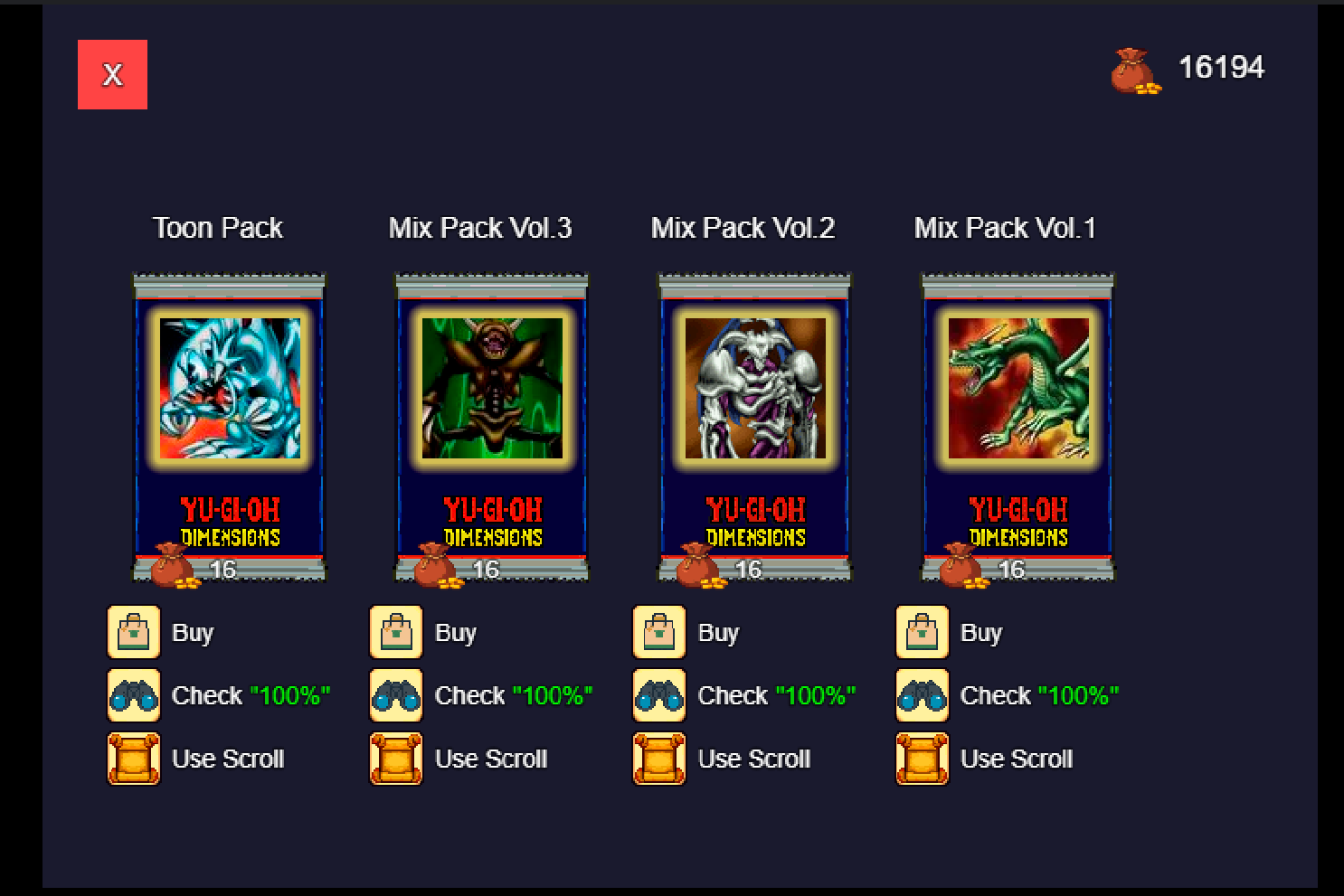Click the gold bag icon beside 16194

pyautogui.click(x=1135, y=71)
